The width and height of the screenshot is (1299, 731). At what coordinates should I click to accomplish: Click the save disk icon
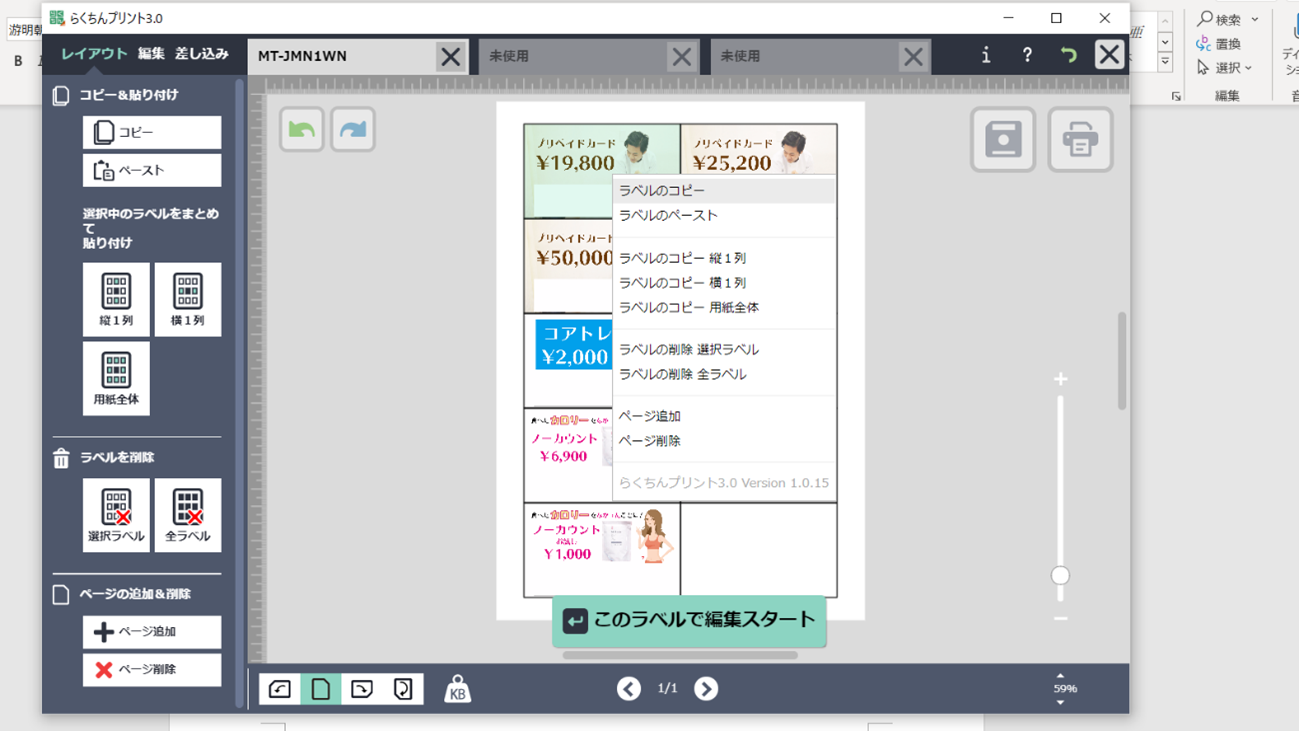coord(1002,140)
